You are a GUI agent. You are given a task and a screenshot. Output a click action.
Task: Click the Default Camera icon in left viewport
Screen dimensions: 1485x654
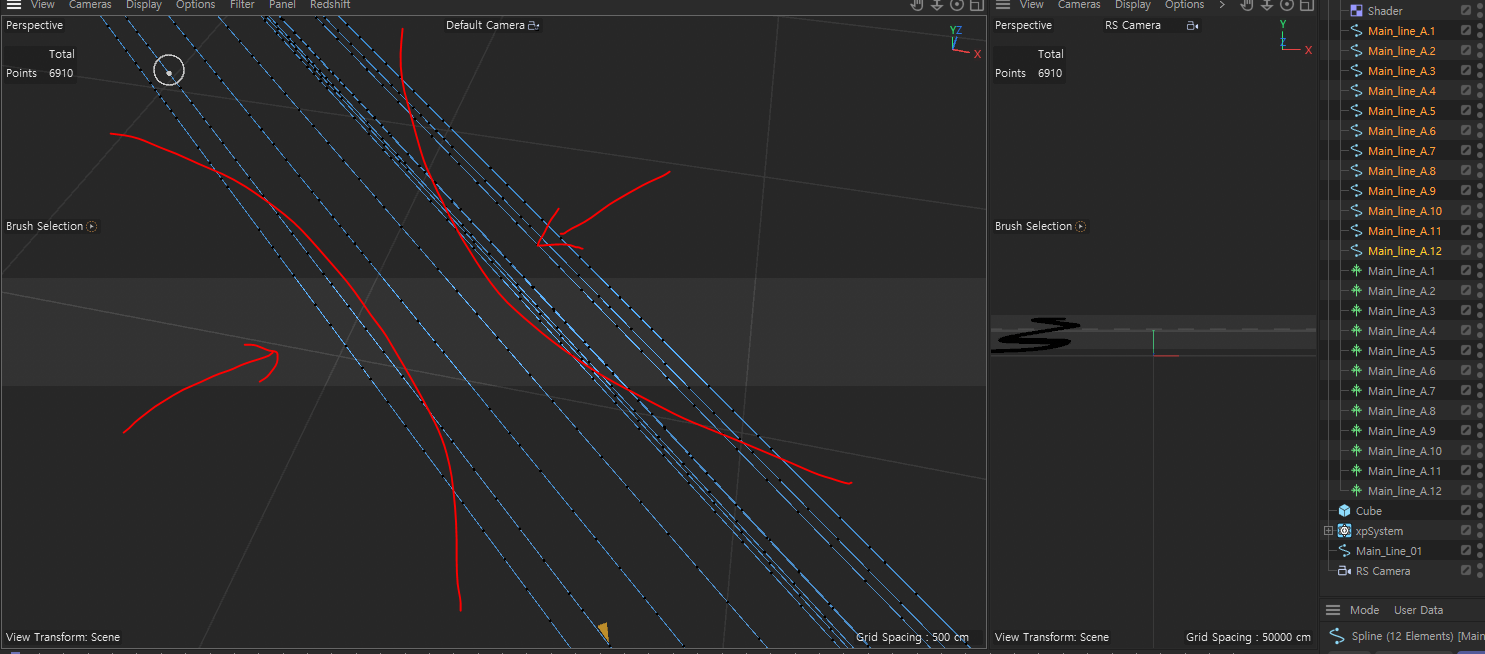point(534,26)
